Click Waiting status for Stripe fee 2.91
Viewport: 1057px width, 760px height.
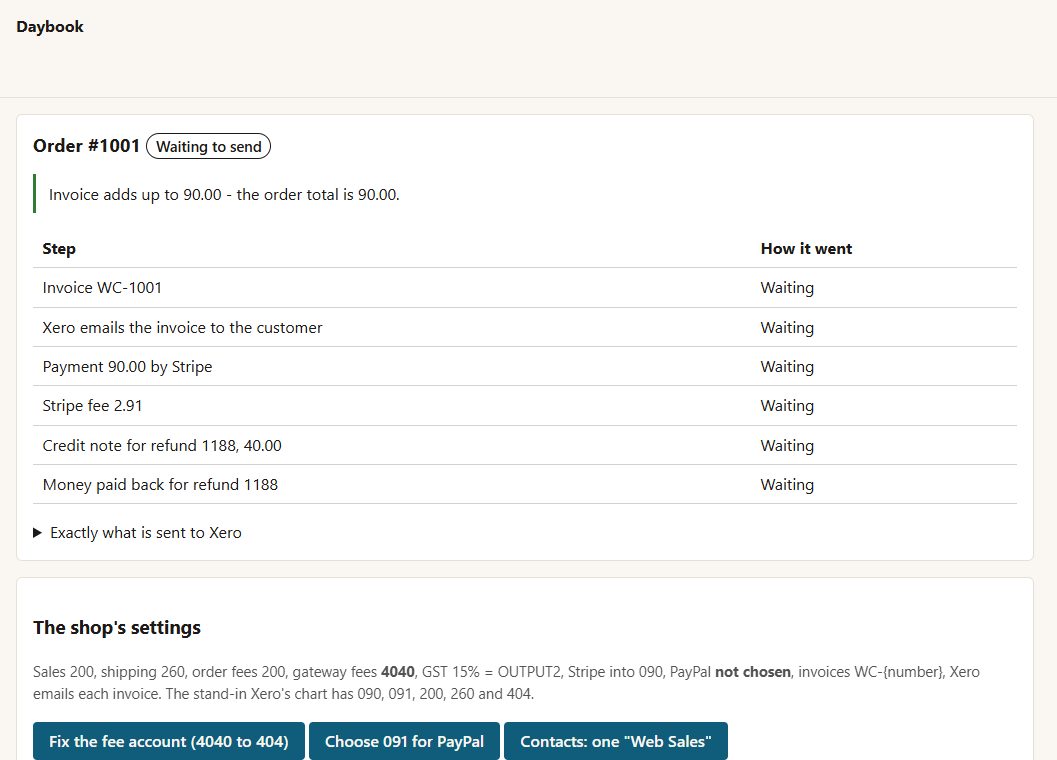point(787,406)
